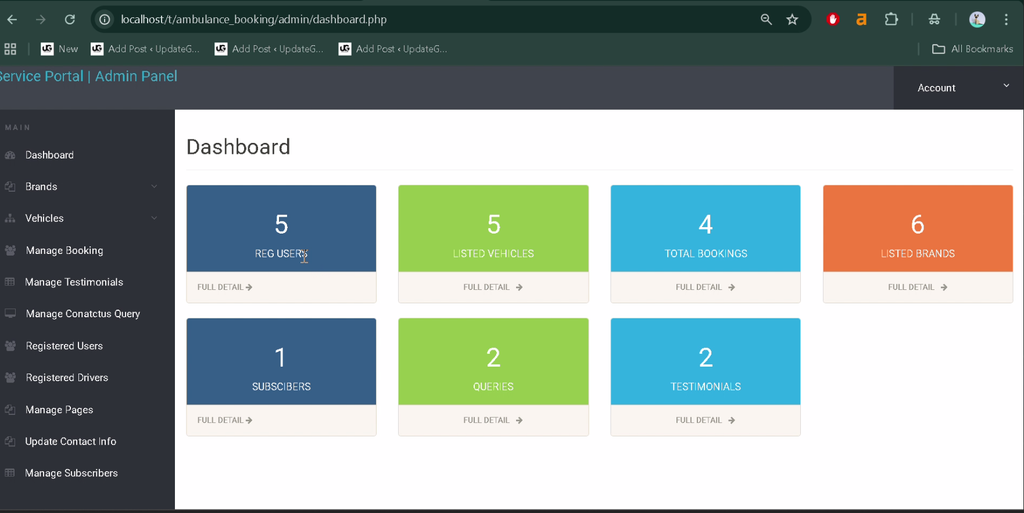
Task: Click the browser forward arrow
Action: (40, 20)
